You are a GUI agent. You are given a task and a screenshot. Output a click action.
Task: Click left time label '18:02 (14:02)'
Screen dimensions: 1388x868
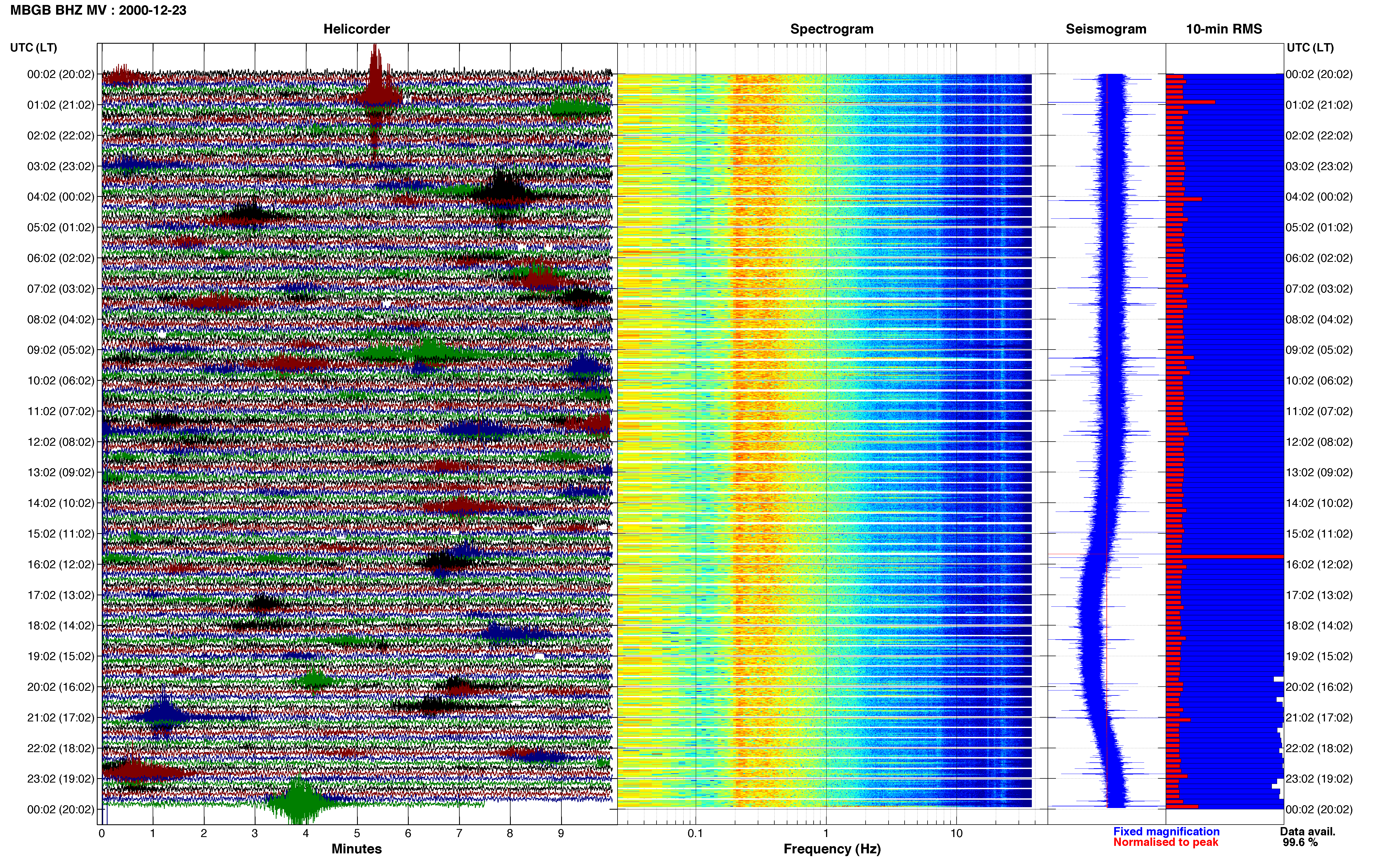point(60,626)
